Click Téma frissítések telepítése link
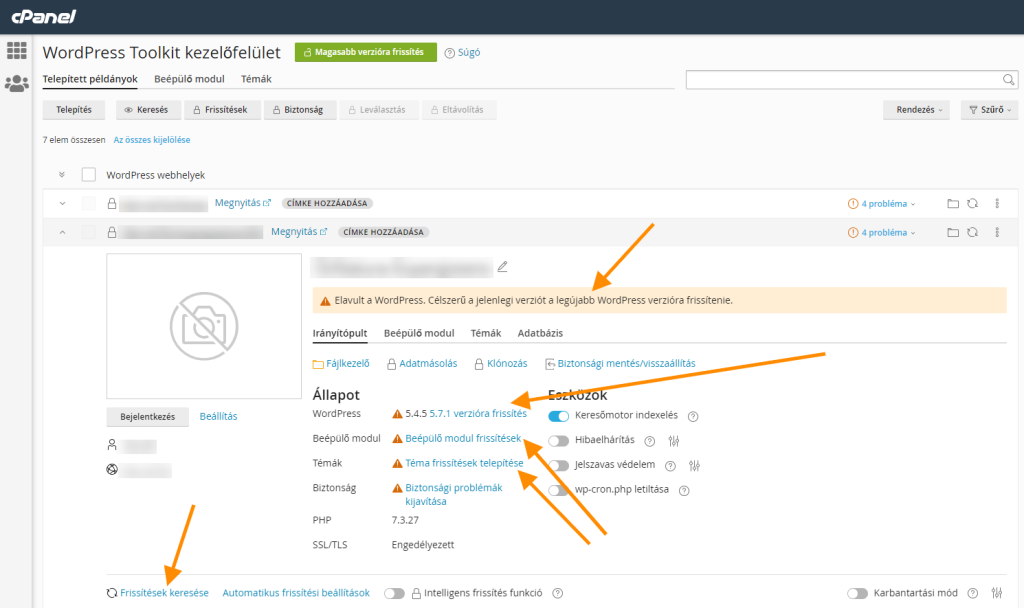 [464, 463]
